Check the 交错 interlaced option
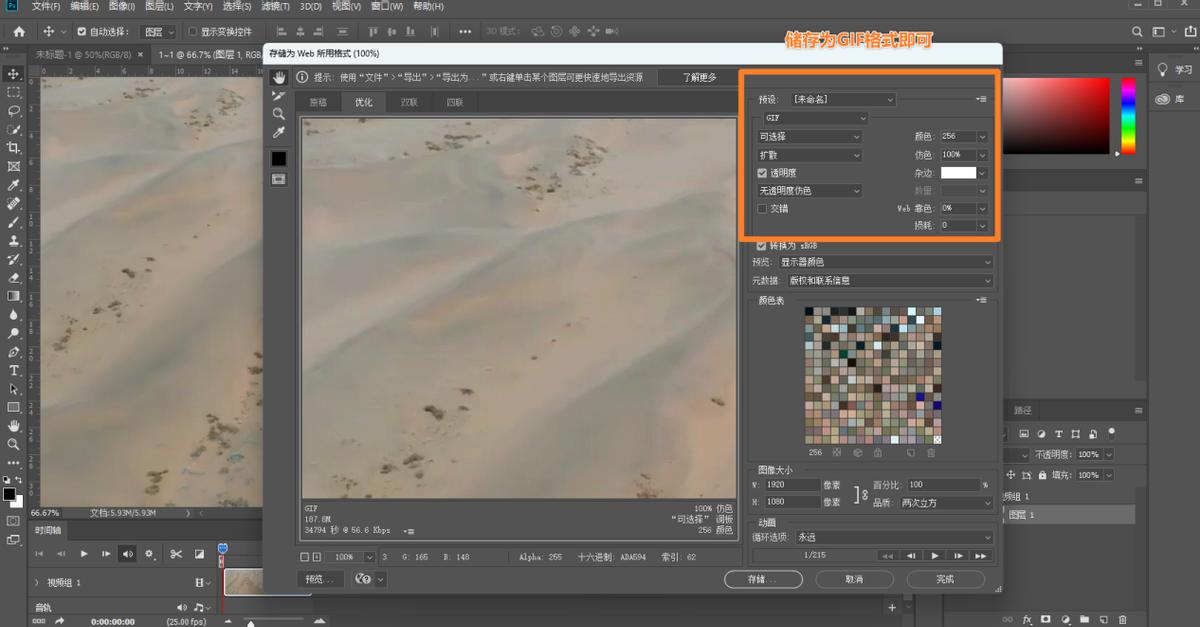Image resolution: width=1200 pixels, height=627 pixels. click(x=762, y=207)
